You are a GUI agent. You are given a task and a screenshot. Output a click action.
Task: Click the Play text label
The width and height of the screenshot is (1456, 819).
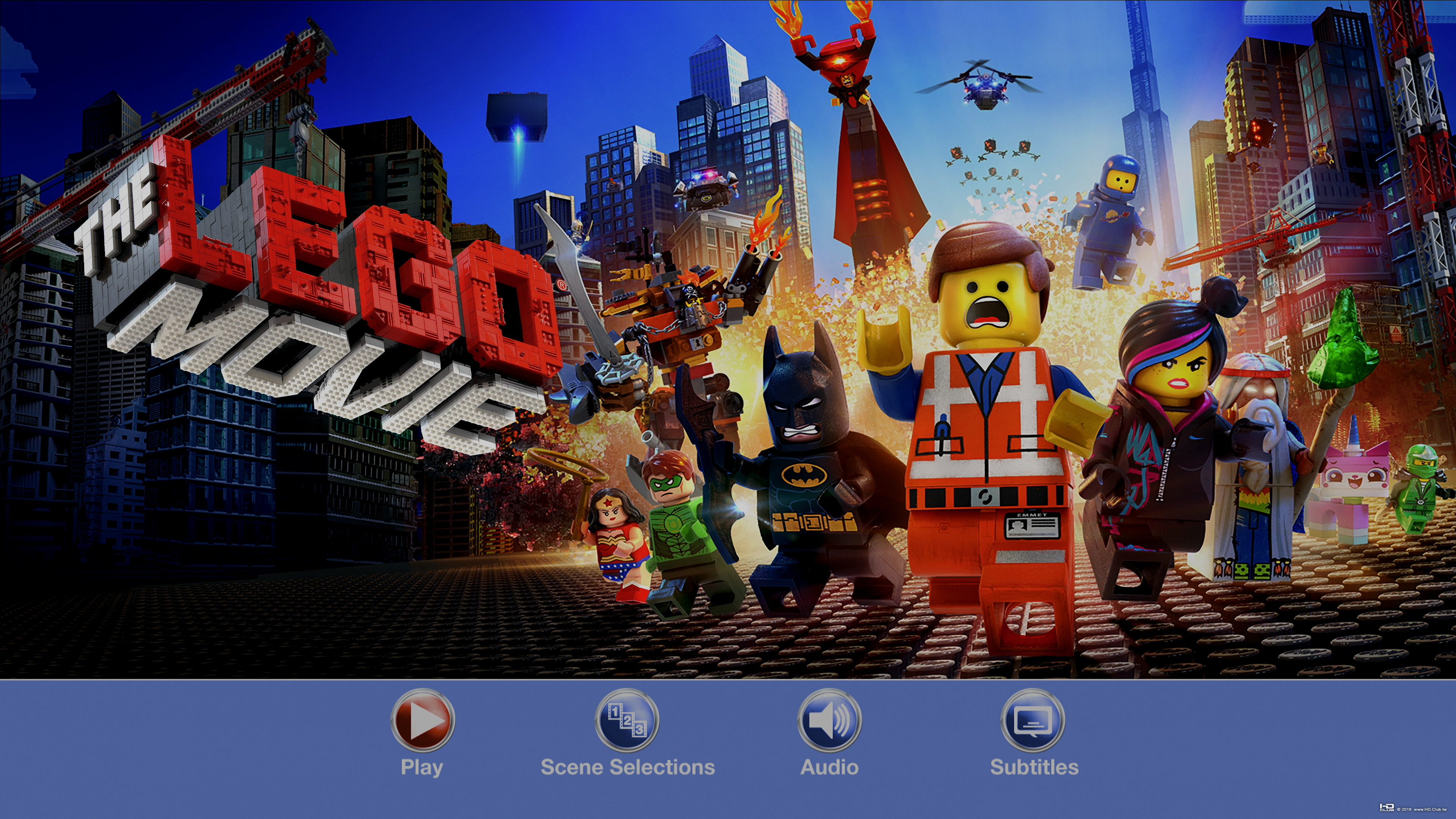(x=422, y=767)
